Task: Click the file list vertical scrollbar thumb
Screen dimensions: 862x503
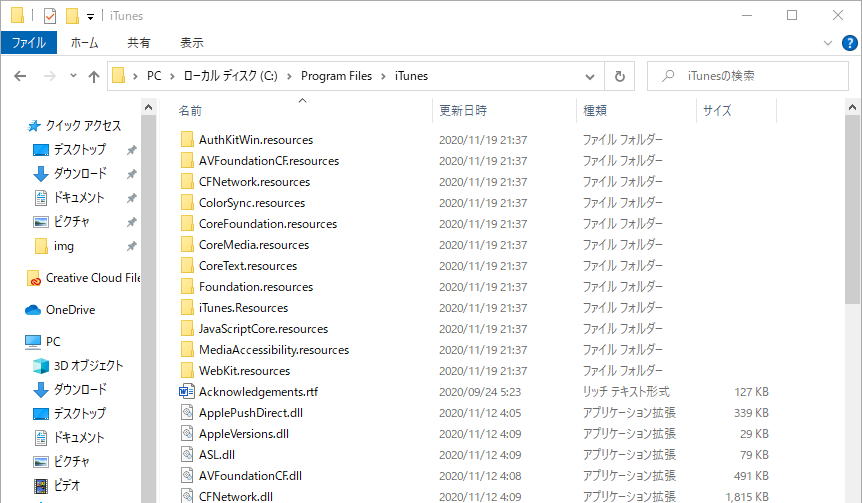Action: tap(852, 209)
